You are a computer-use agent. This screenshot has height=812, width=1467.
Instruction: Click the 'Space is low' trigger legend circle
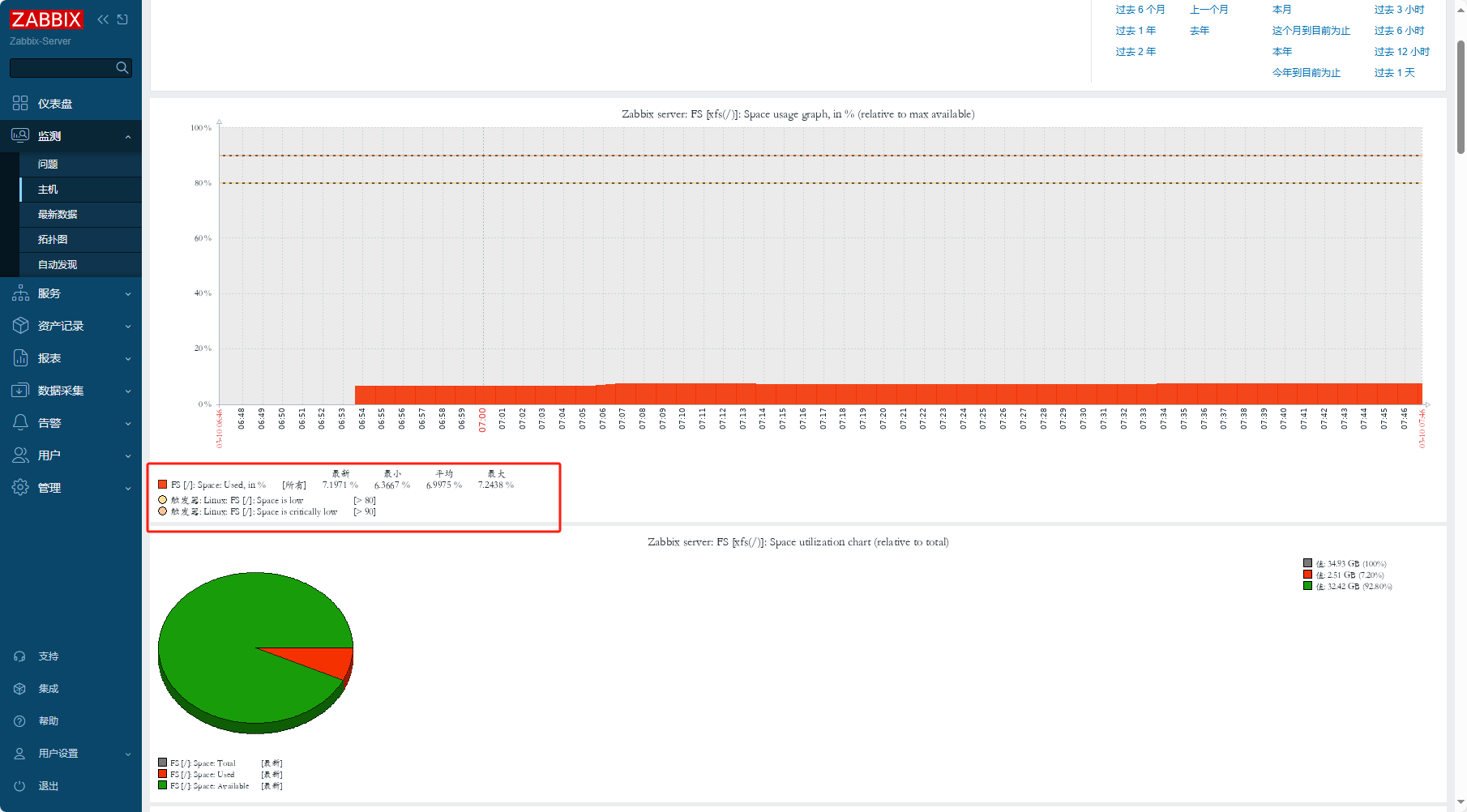(x=163, y=500)
